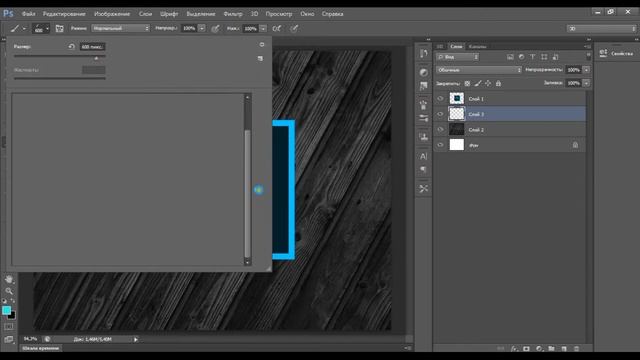640x360 pixels.
Task: Open the Шкала времени timeline tab
Action: point(41,349)
